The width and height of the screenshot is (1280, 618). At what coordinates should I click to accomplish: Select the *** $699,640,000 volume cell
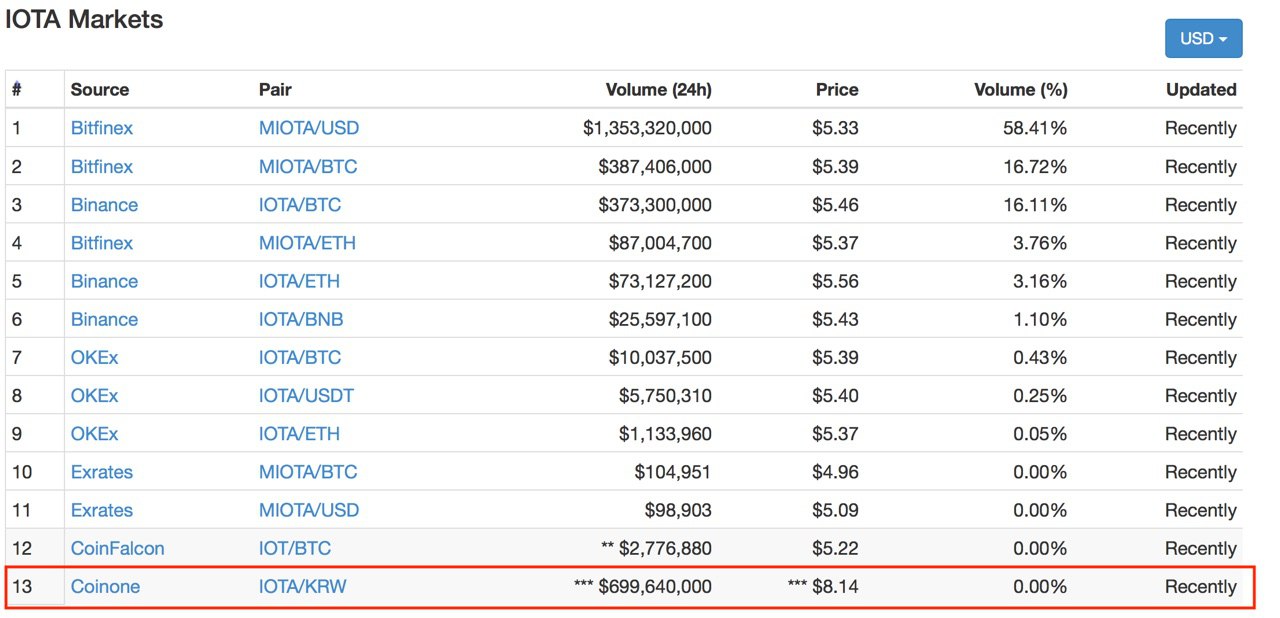pos(643,586)
